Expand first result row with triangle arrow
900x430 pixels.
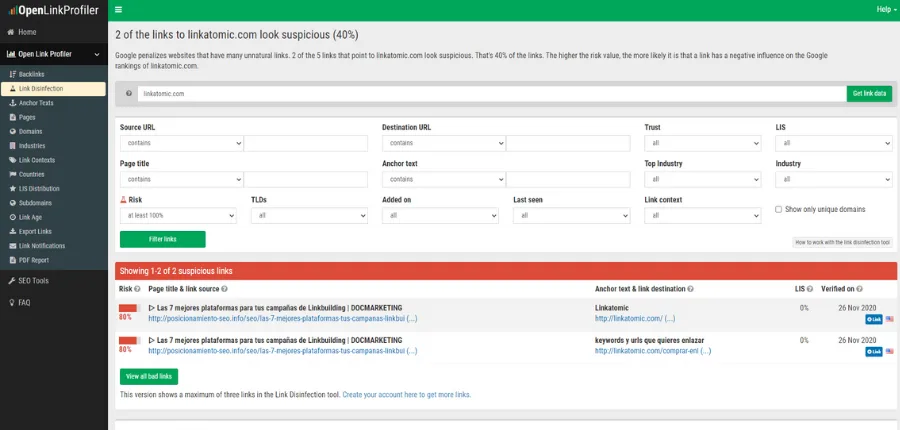point(152,308)
